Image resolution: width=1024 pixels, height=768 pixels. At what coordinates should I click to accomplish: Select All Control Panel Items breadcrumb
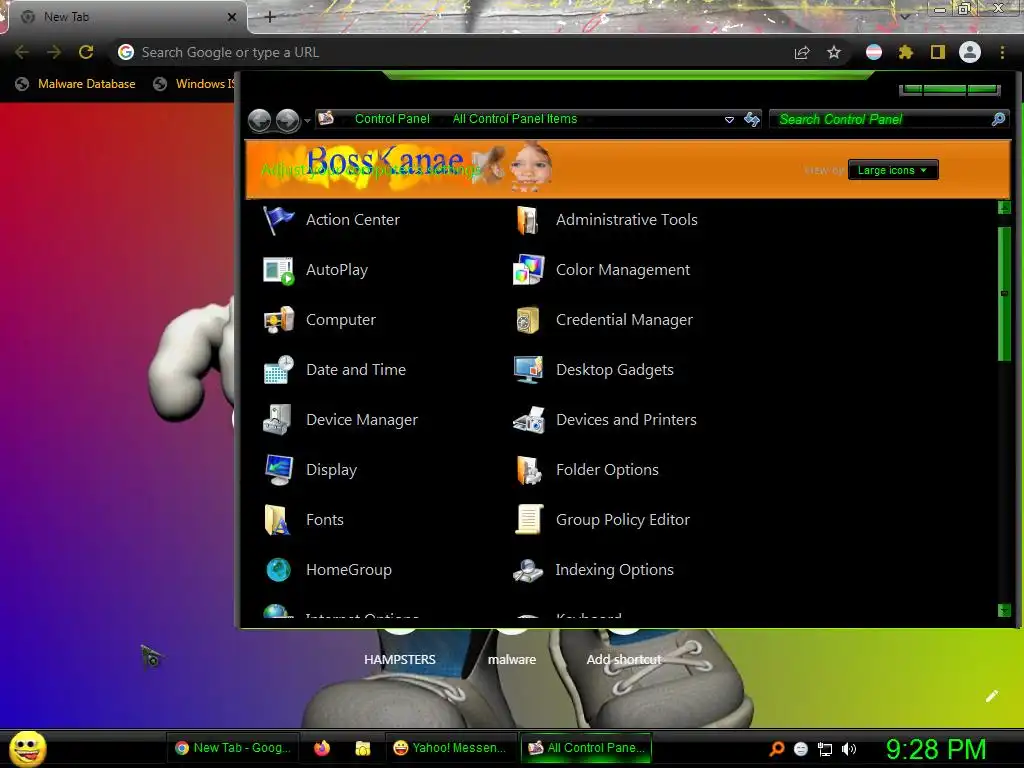point(515,119)
